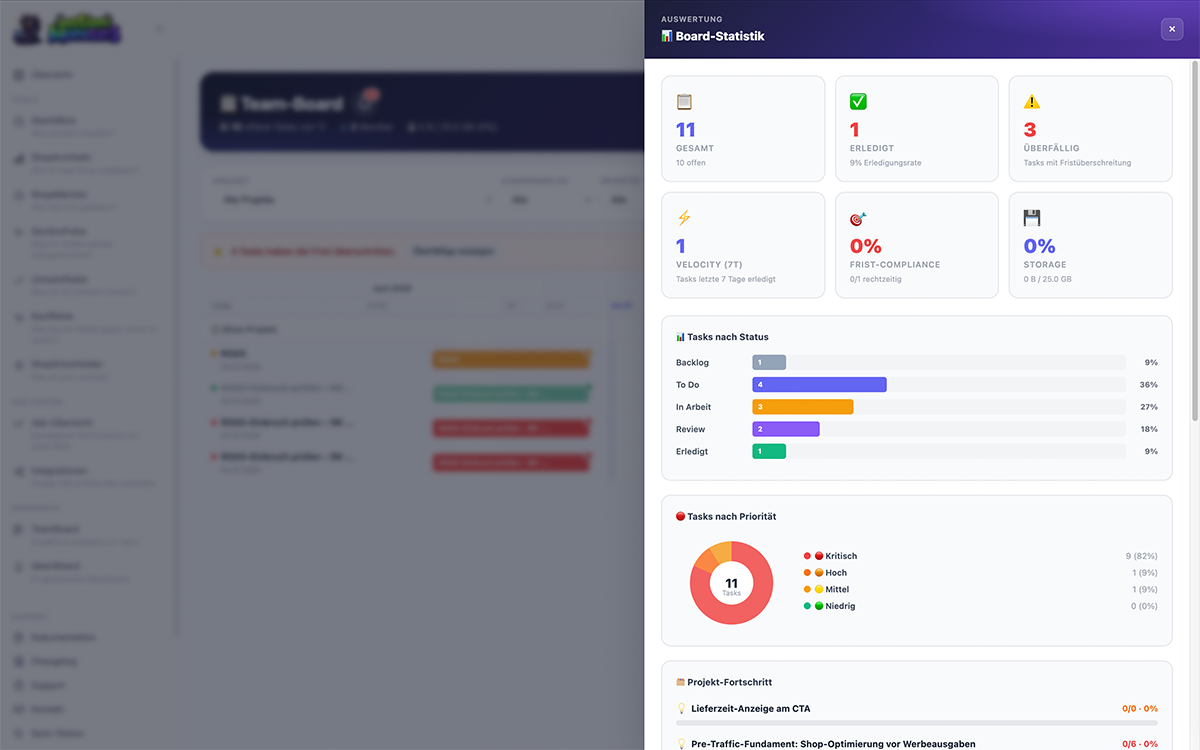Click the Hoch priority legend entry
The width and height of the screenshot is (1200, 750).
click(826, 573)
